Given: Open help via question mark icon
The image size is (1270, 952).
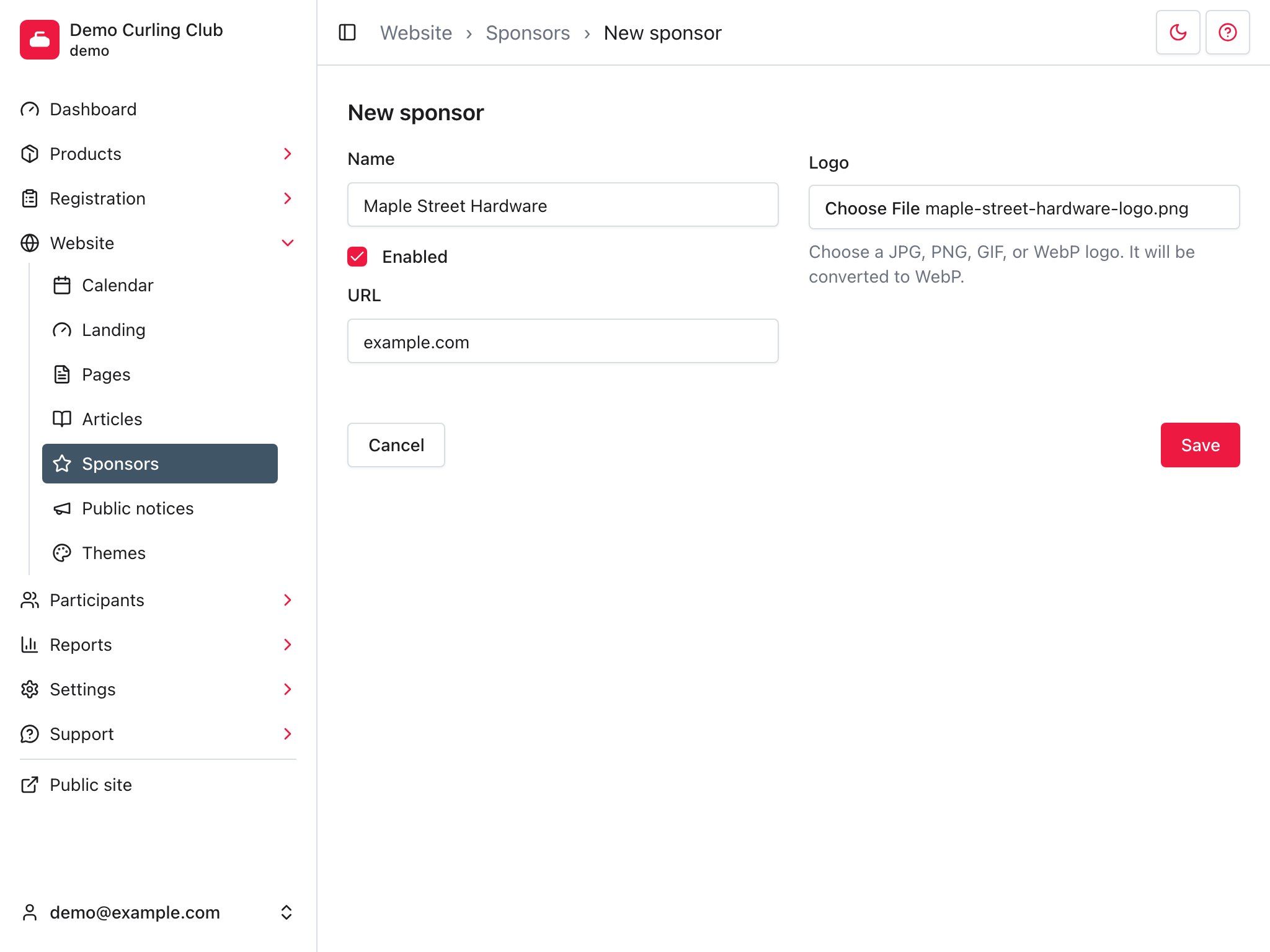Looking at the screenshot, I should pos(1228,32).
